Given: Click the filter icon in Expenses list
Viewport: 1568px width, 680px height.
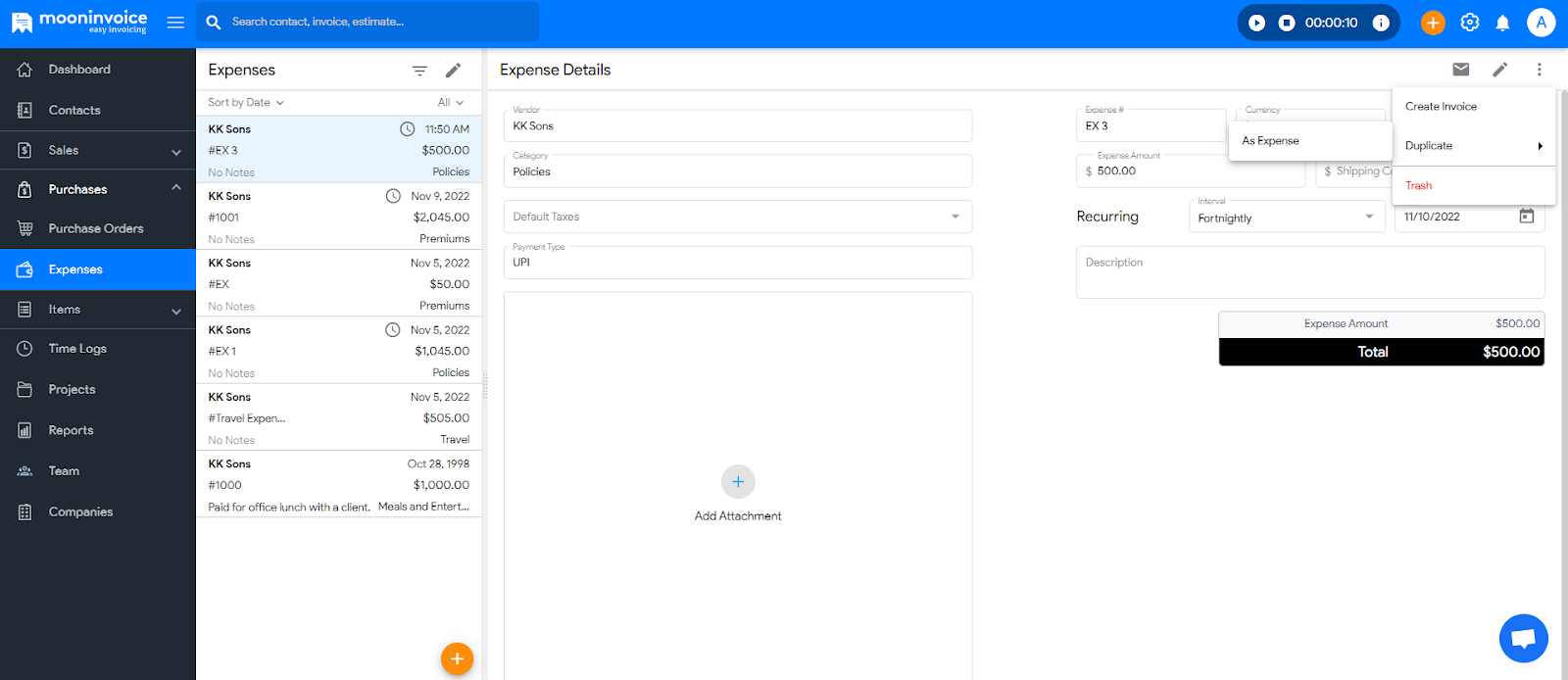Looking at the screenshot, I should click(x=419, y=71).
